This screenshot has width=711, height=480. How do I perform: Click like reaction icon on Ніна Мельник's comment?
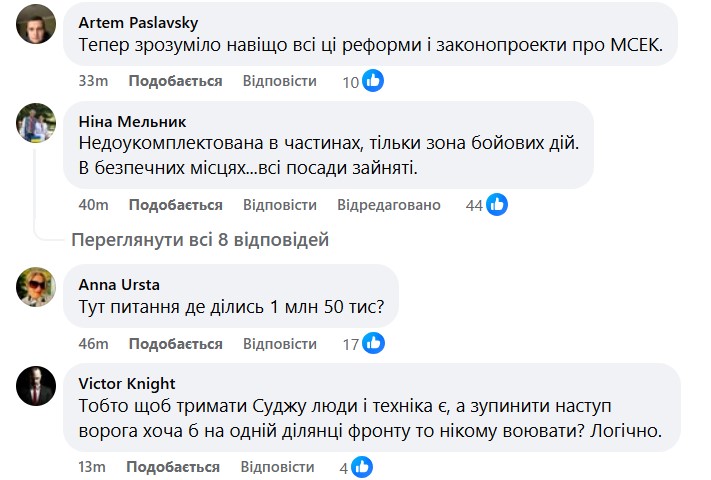[x=497, y=205]
